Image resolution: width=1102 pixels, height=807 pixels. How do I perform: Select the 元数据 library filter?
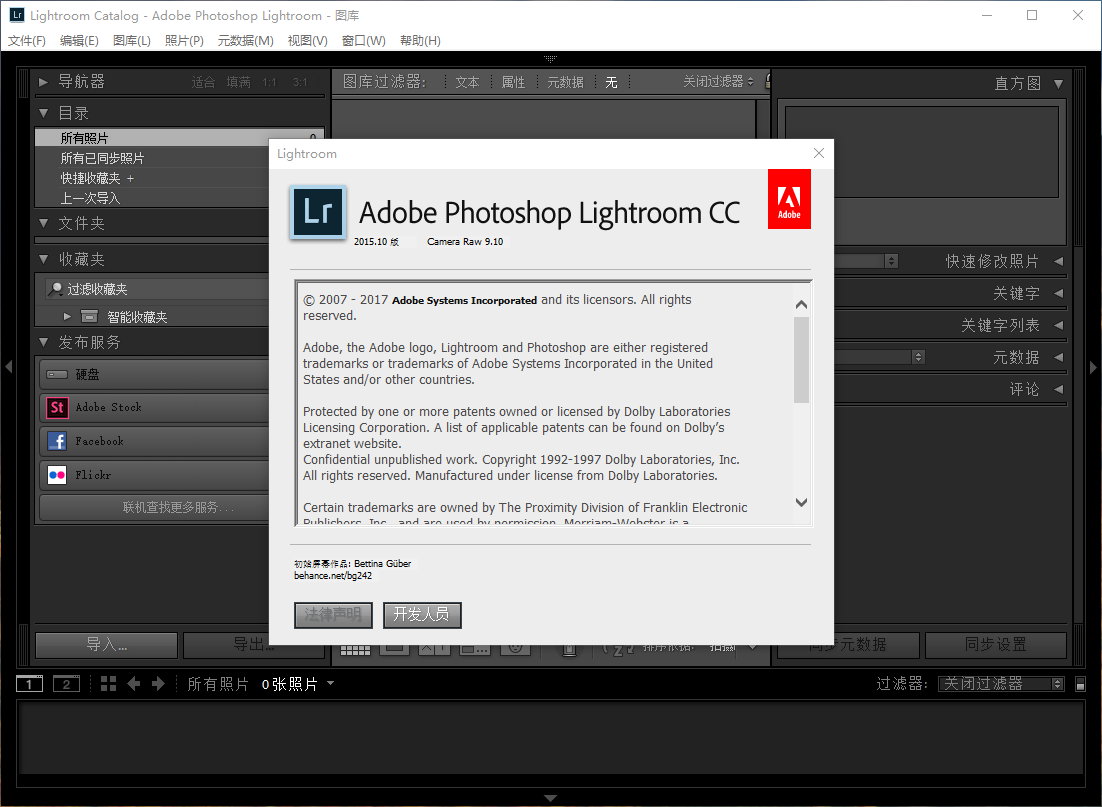click(565, 82)
